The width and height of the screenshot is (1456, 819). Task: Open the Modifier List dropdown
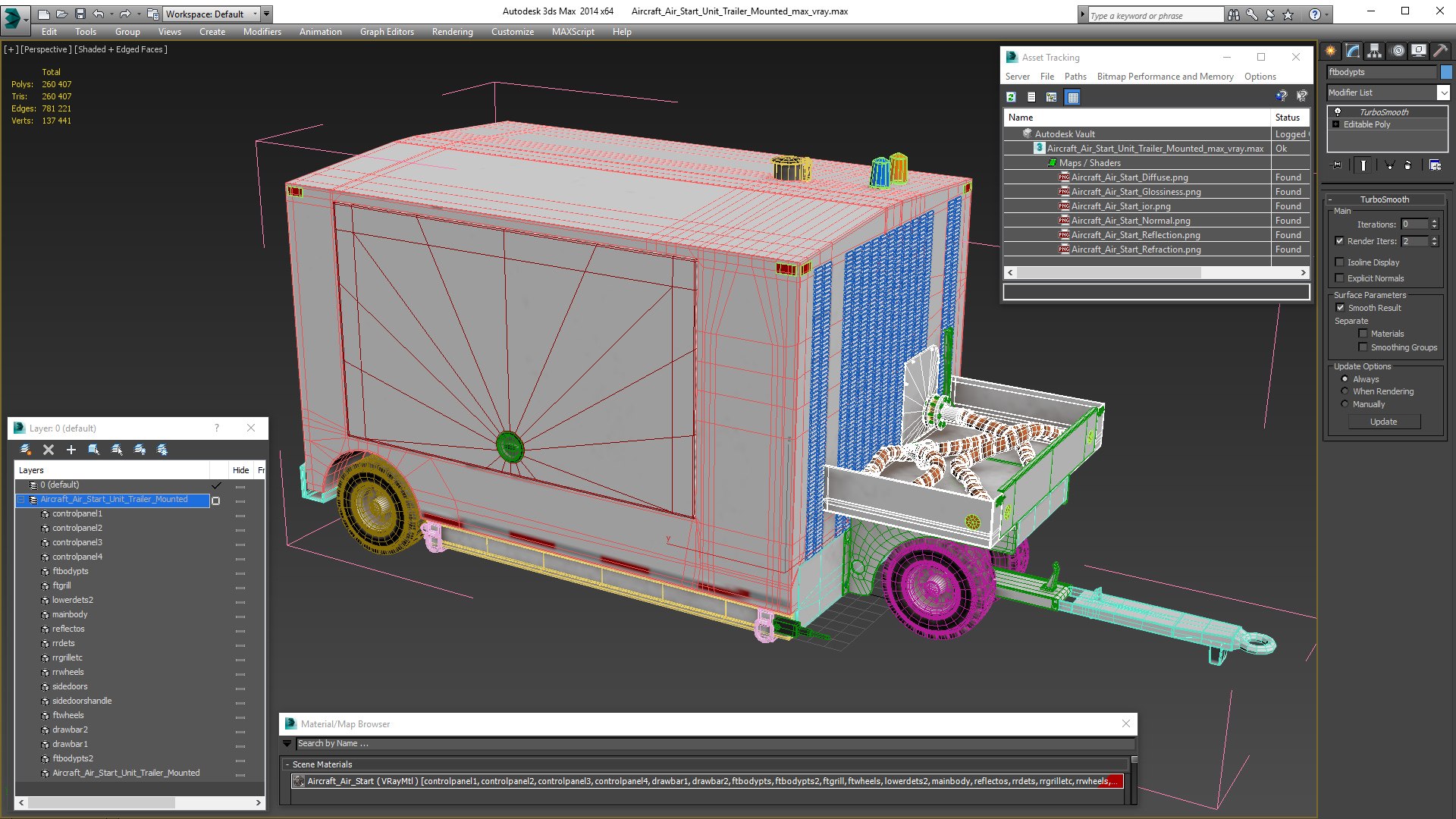[1442, 93]
